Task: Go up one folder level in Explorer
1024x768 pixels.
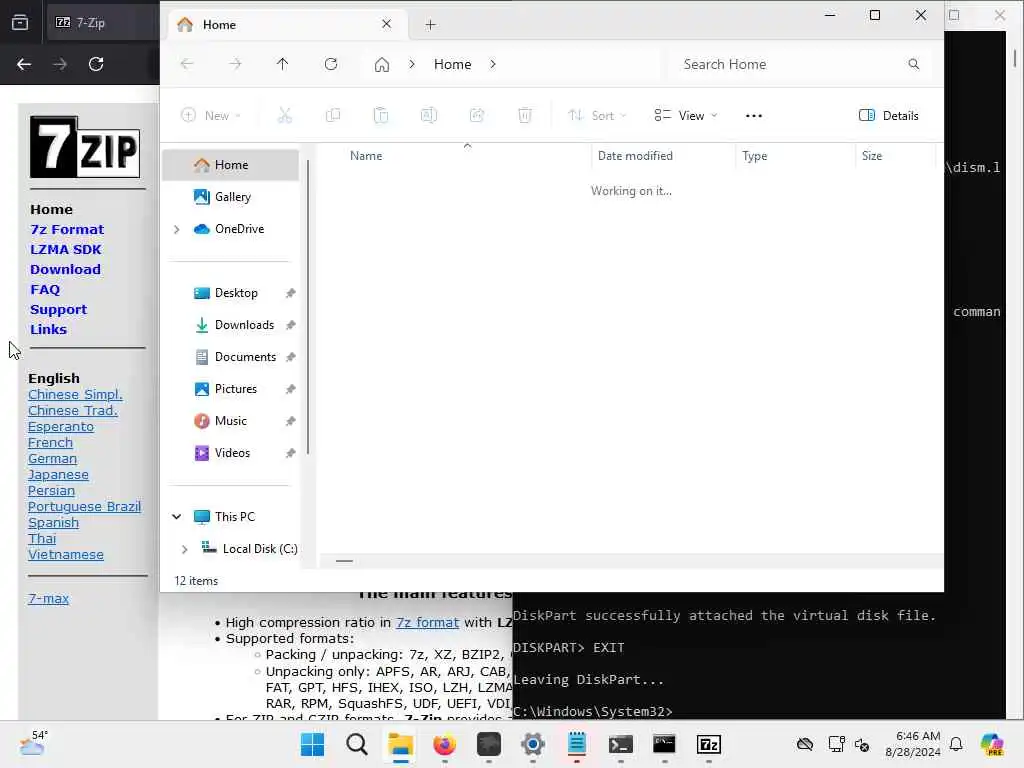Action: [282, 64]
